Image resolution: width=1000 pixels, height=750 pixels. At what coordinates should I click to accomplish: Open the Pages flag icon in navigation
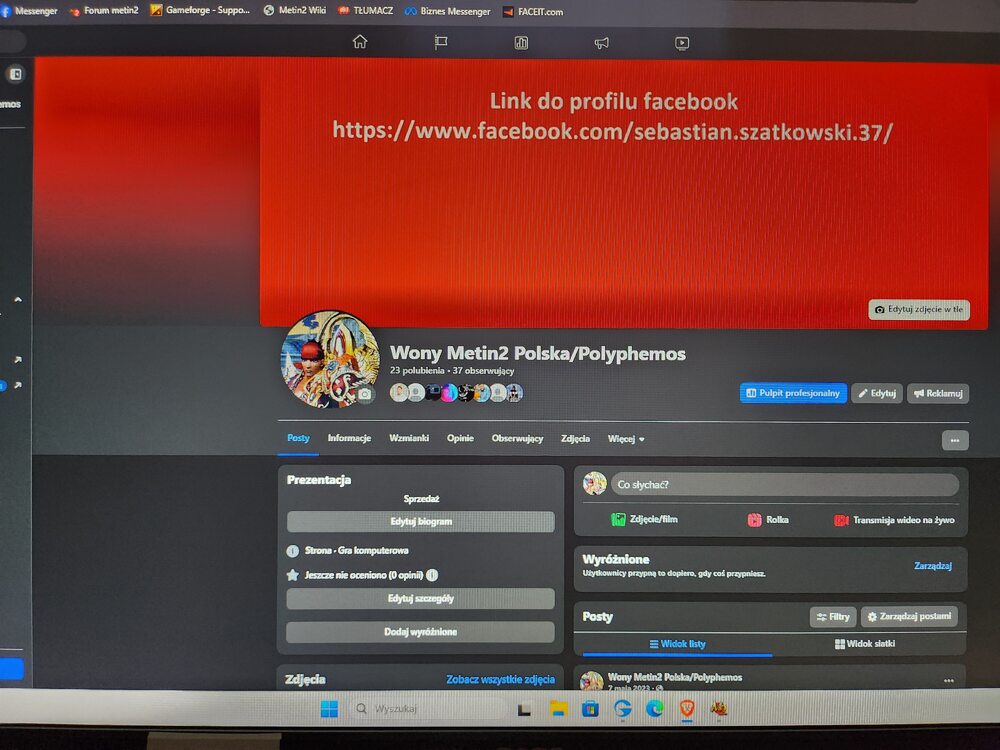[x=441, y=43]
